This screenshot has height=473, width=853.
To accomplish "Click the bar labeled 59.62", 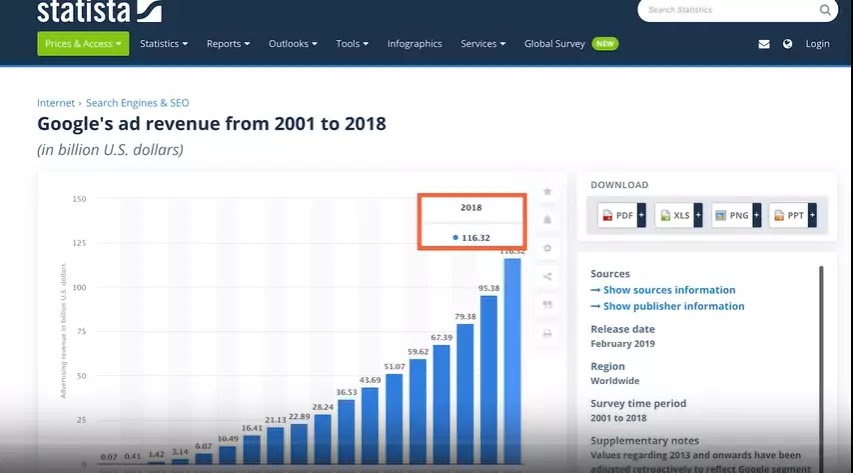I will coord(418,411).
